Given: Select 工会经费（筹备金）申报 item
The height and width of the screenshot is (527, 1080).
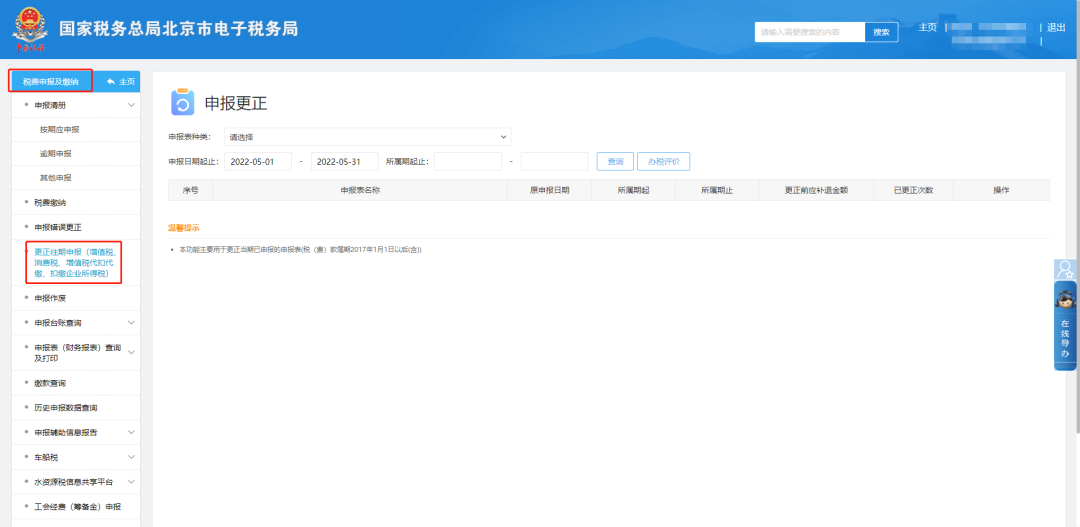Looking at the screenshot, I should [x=78, y=506].
